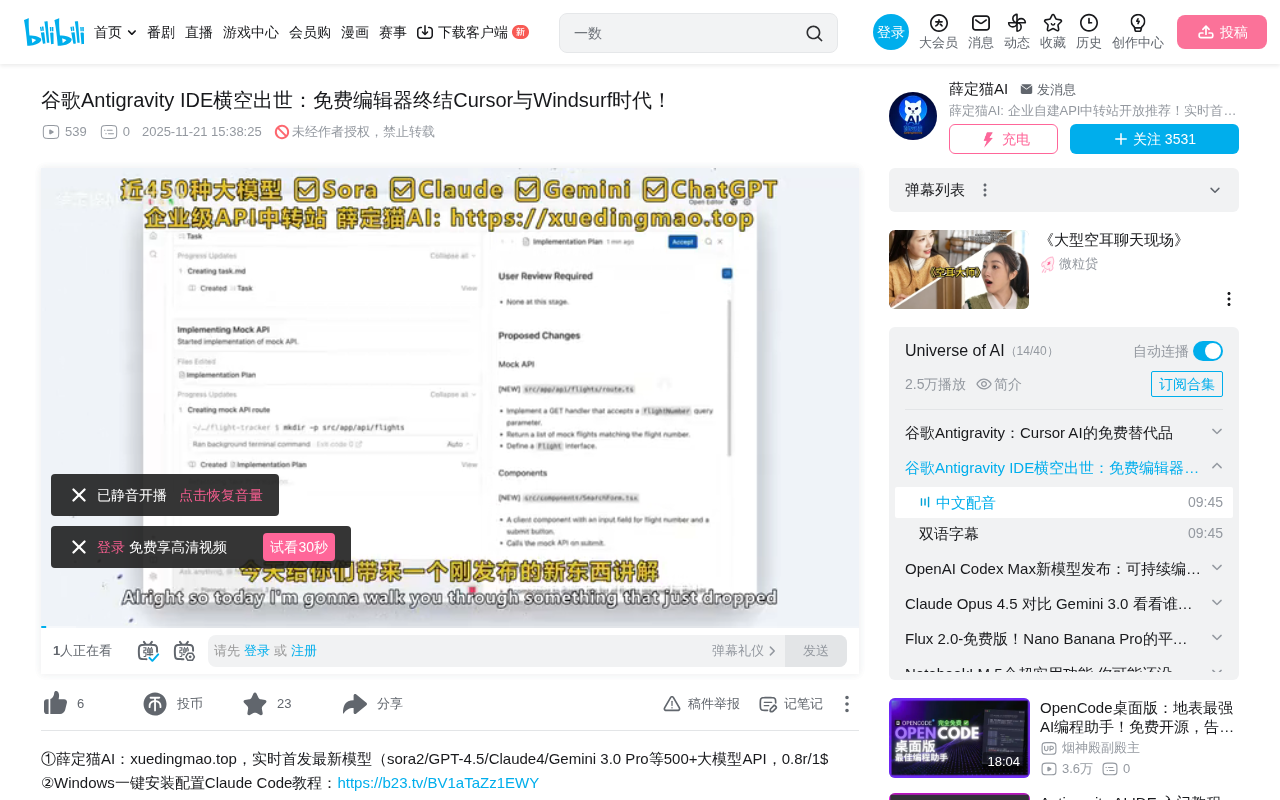Open the 动态 feed icon
Screen dimensions: 1280x800
[x=1017, y=23]
